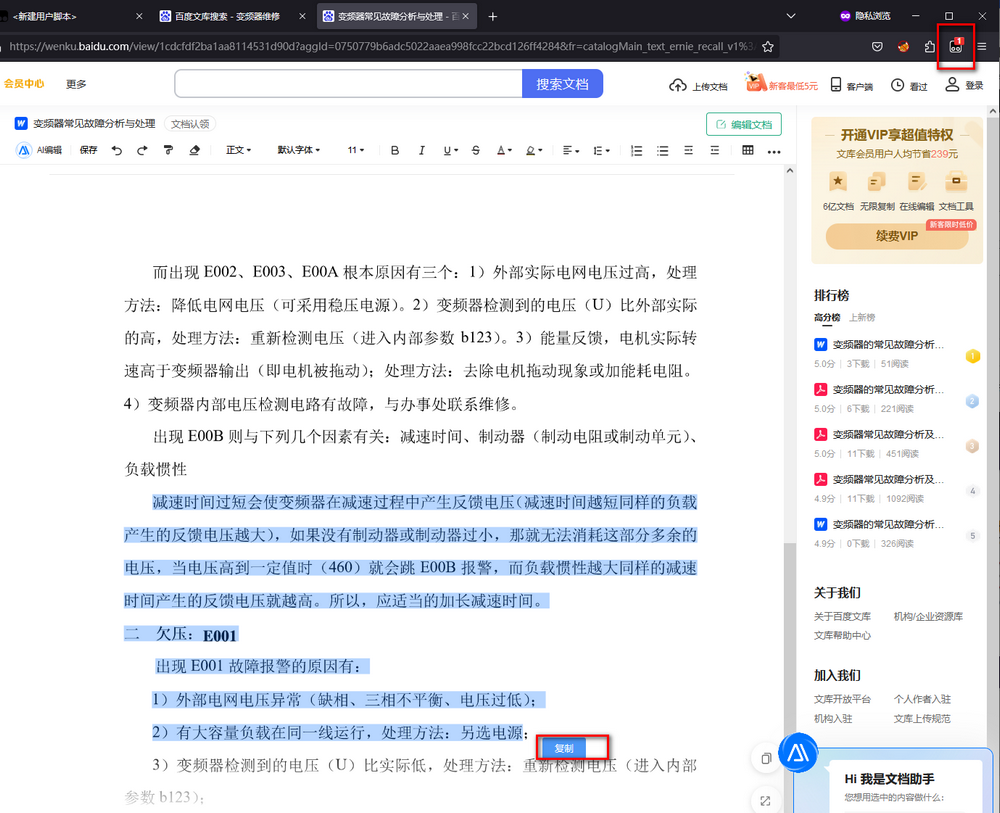Select the eraser clear-formatting tool

point(195,150)
